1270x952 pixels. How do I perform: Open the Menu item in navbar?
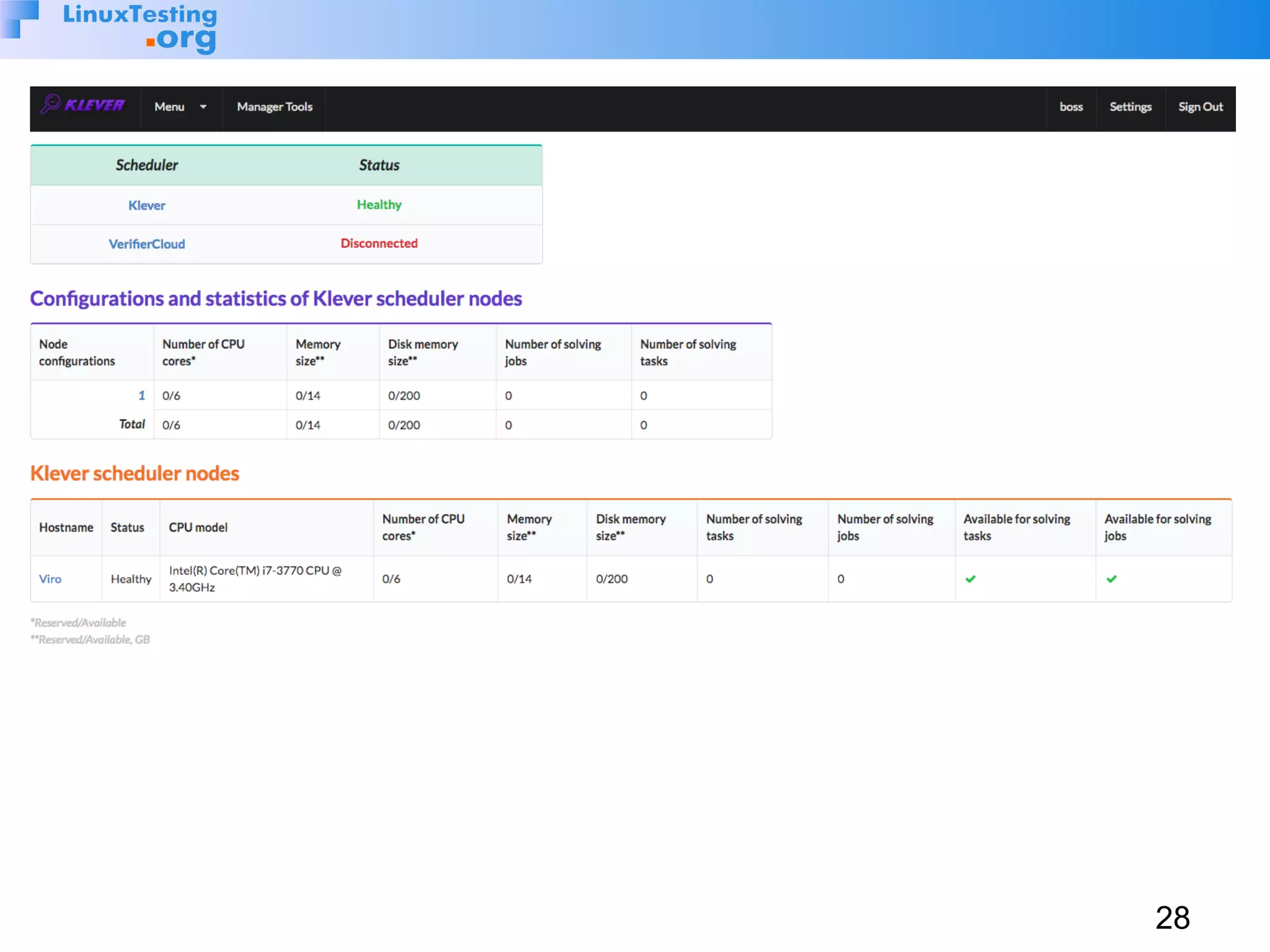coord(170,107)
